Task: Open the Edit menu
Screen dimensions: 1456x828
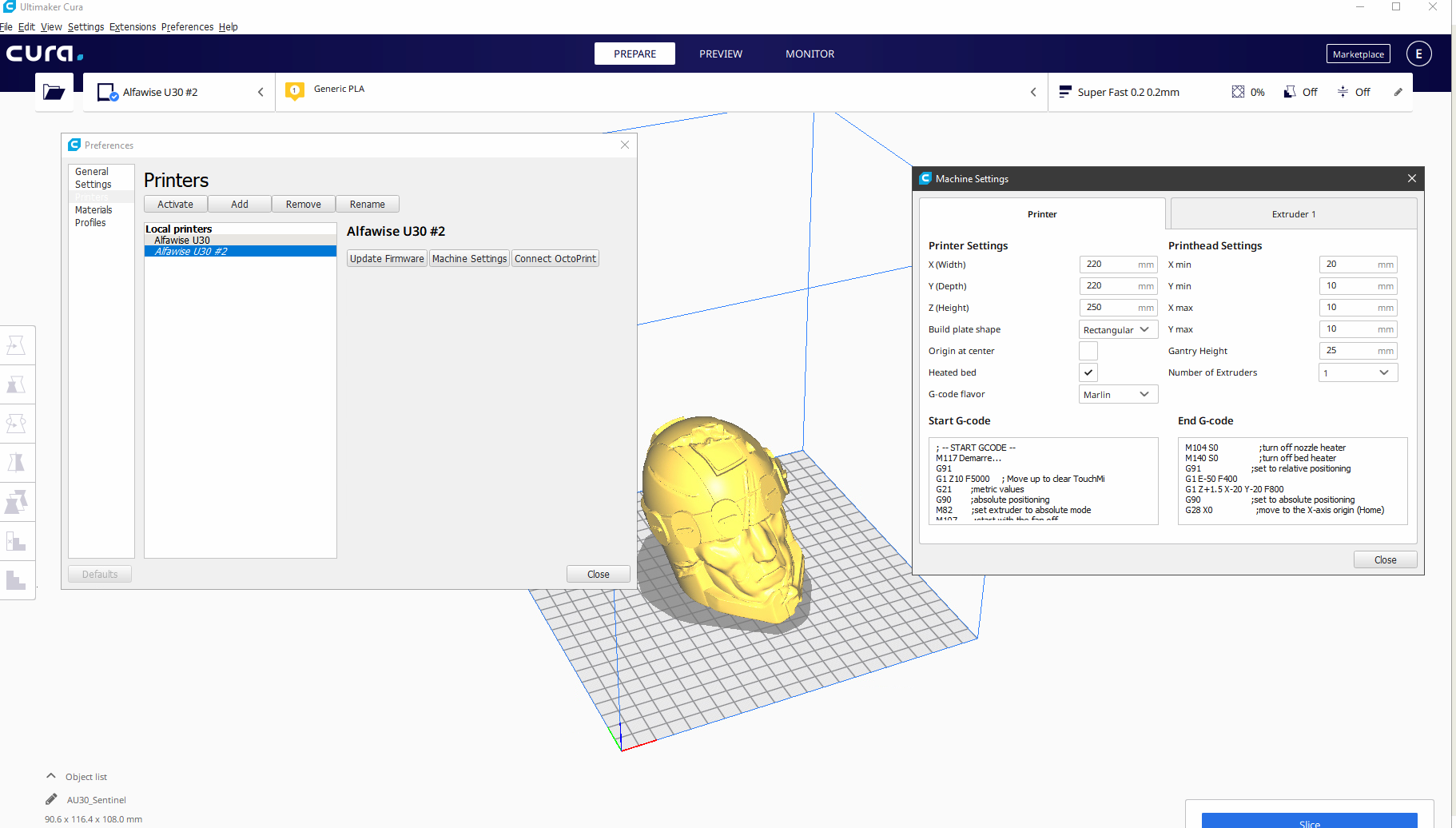Action: point(26,26)
